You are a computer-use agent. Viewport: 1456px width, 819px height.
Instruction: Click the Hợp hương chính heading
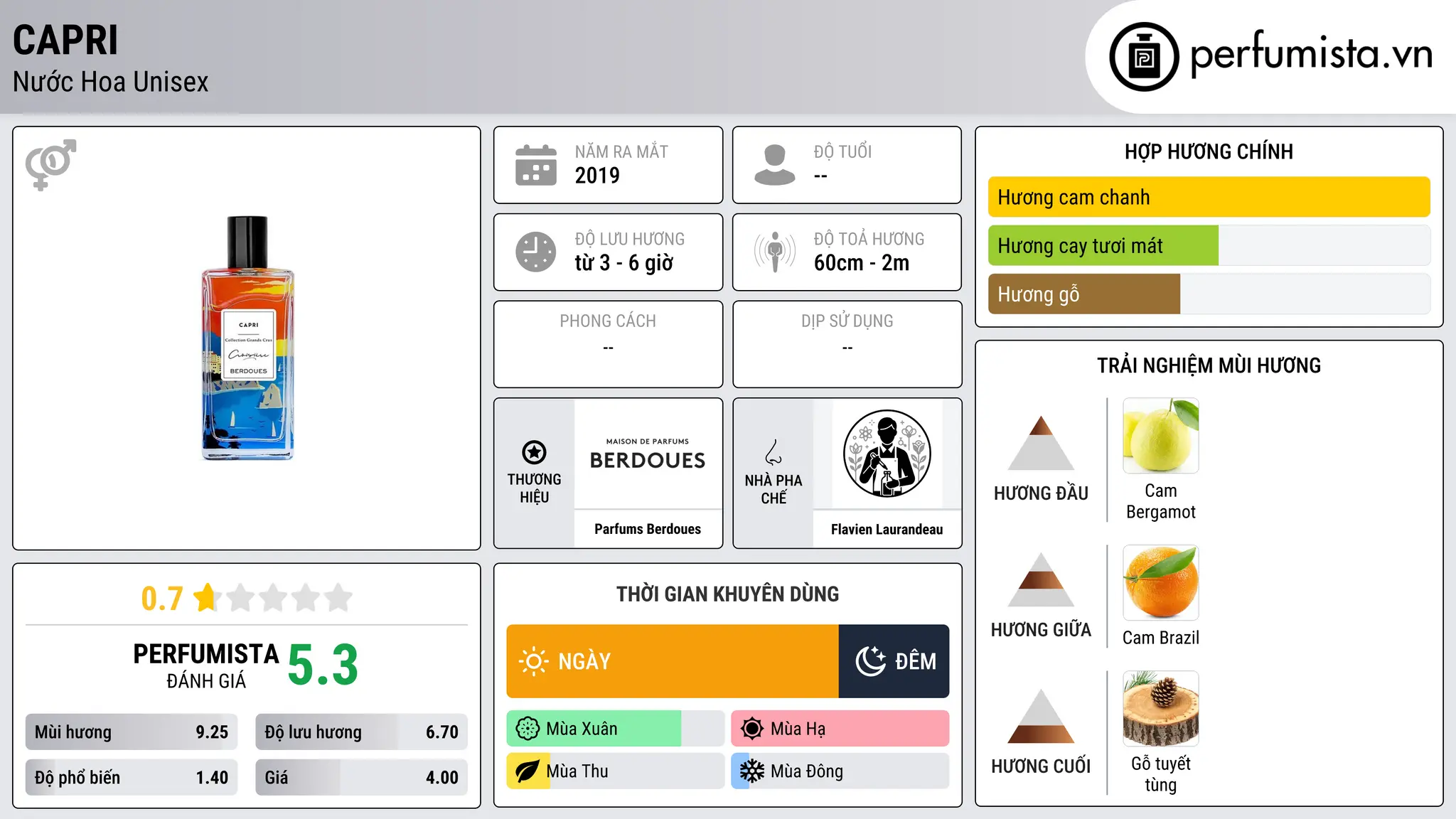[1209, 151]
